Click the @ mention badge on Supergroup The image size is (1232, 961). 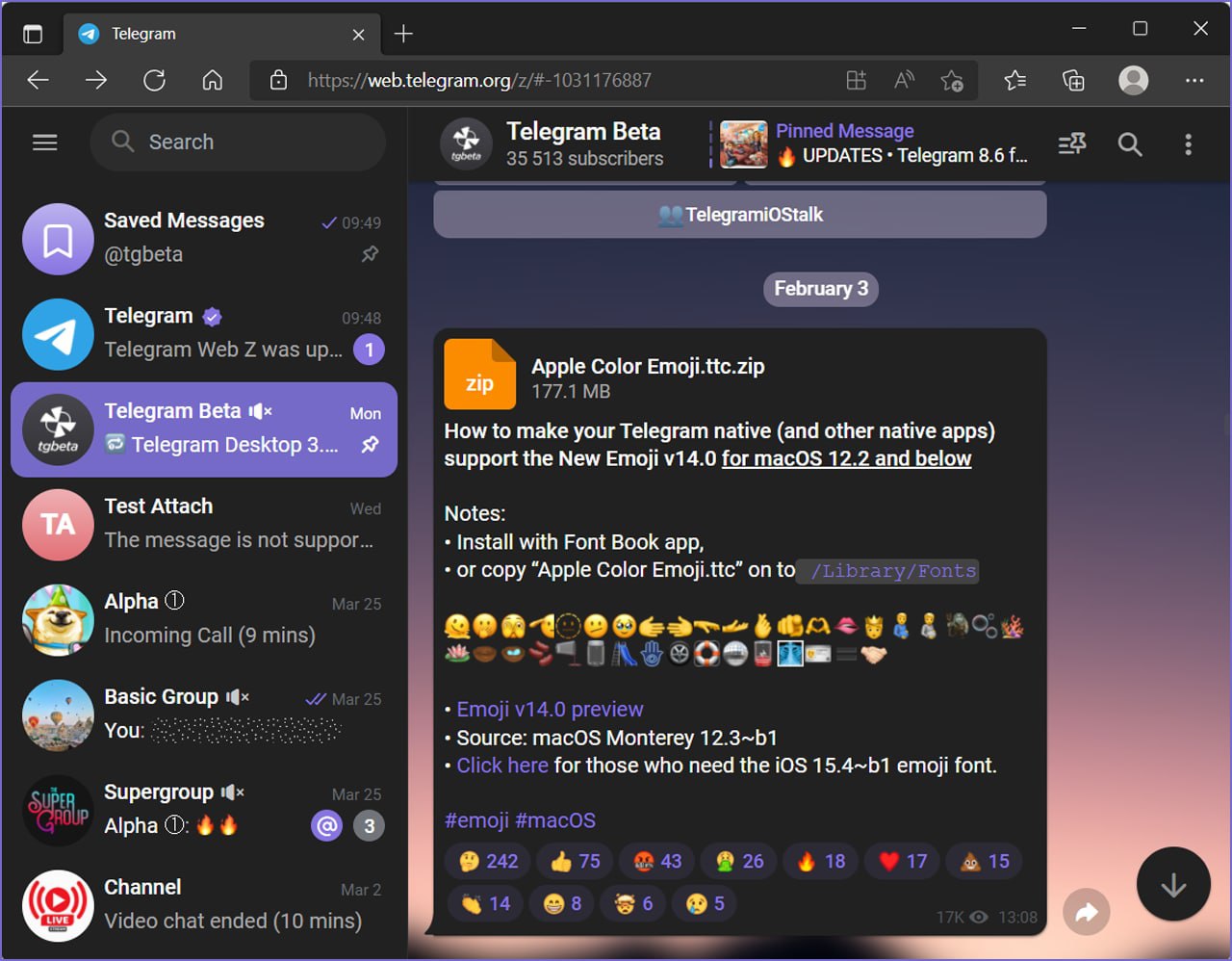(x=327, y=825)
